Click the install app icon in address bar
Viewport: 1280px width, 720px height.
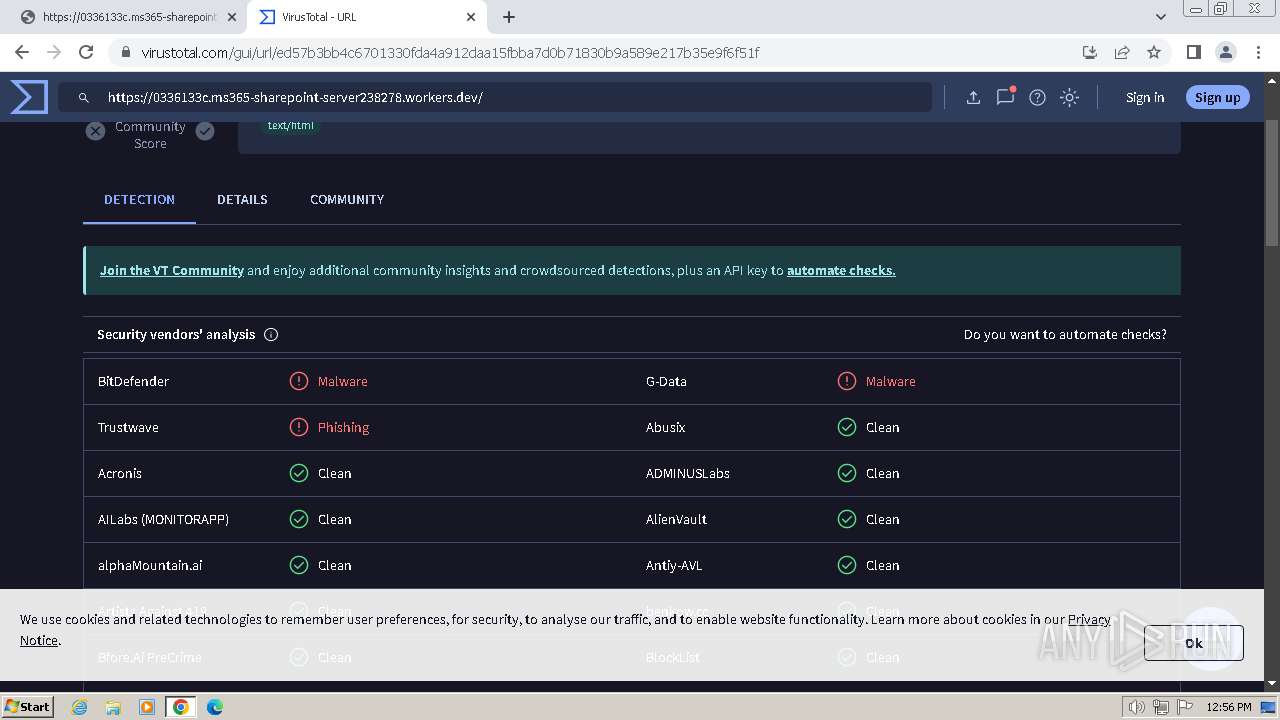[1090, 52]
